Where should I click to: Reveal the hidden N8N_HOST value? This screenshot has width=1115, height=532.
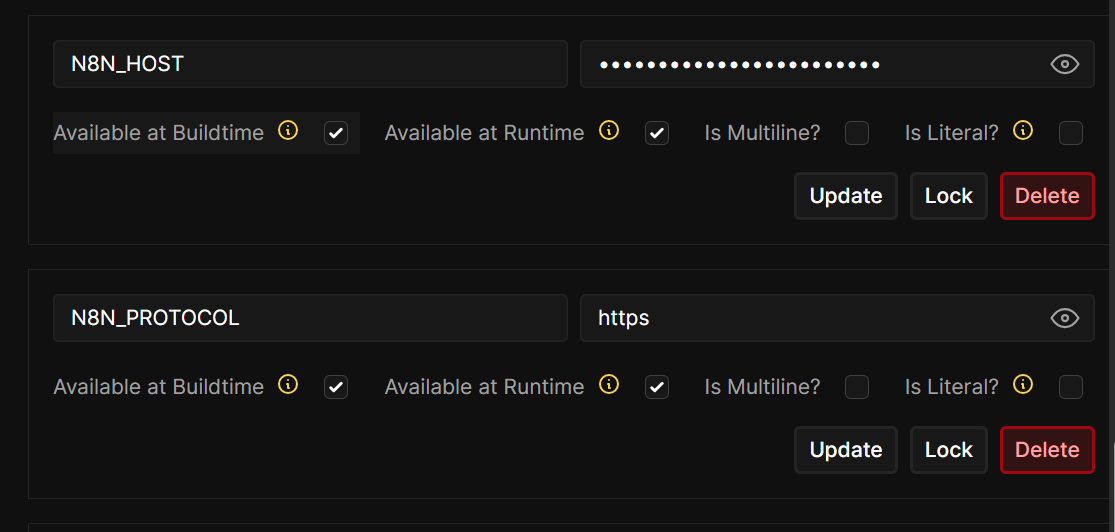click(1064, 65)
